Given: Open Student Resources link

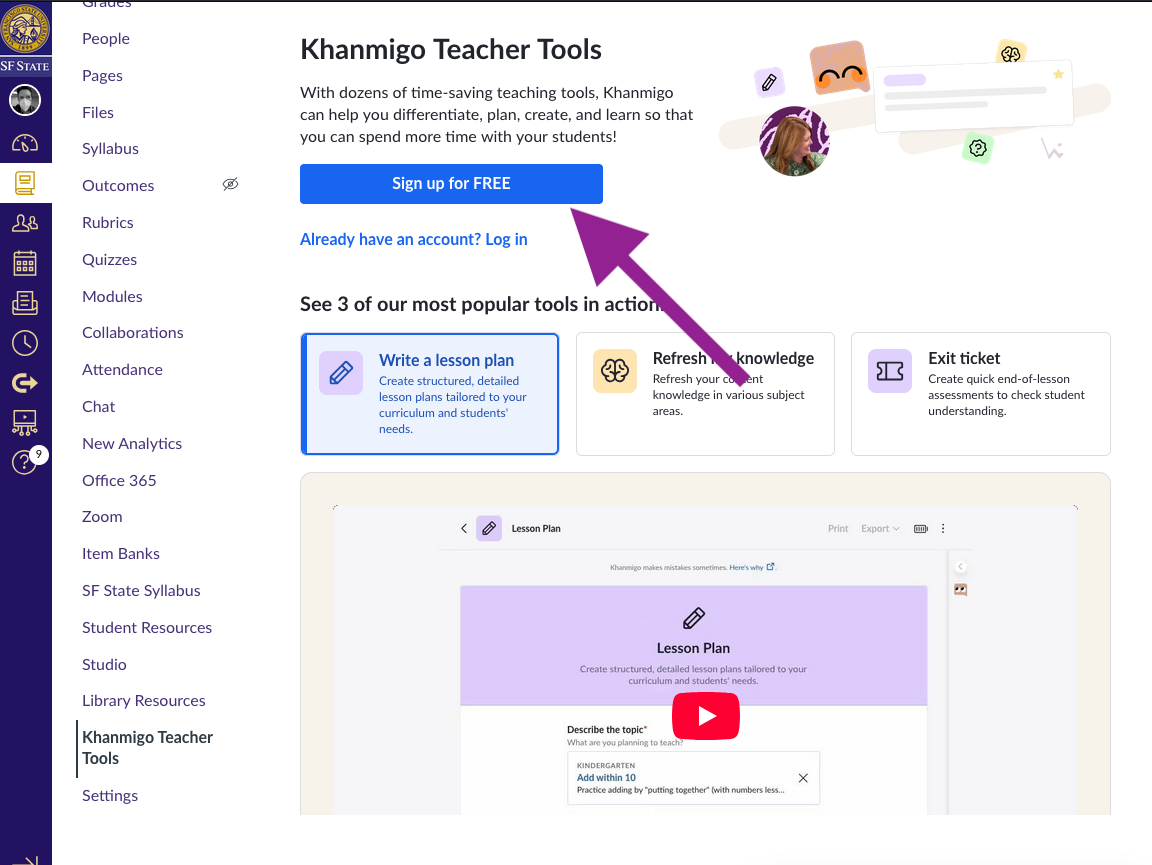Looking at the screenshot, I should (x=147, y=628).
